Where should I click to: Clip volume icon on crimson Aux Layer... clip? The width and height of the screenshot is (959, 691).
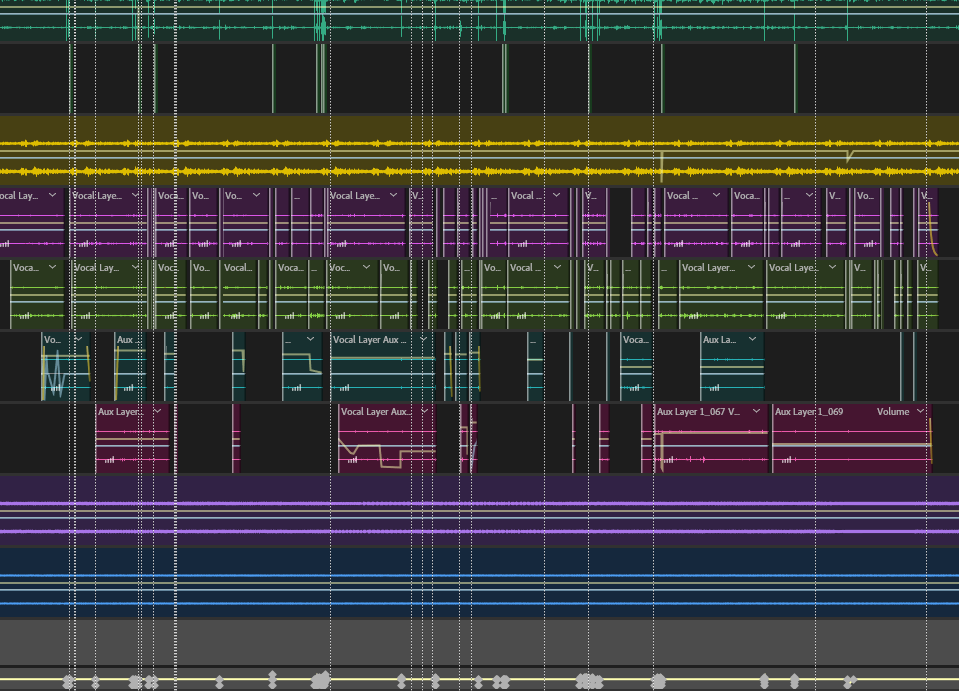pos(109,459)
